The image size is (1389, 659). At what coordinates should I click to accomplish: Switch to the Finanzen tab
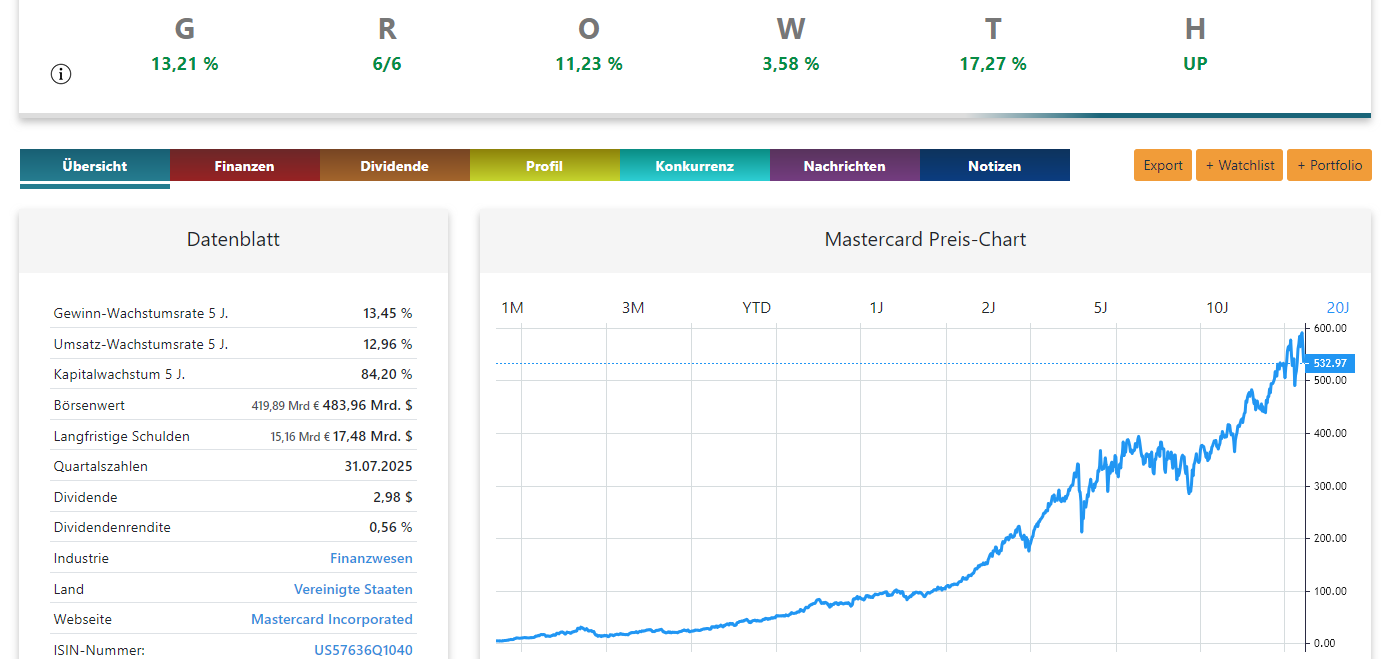click(245, 166)
